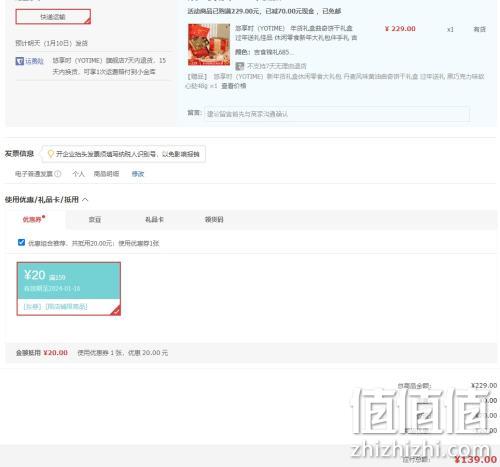500x467 pixels.
Task: Uncheck the 优惠组合推荐 checkbox
Action: click(21, 242)
